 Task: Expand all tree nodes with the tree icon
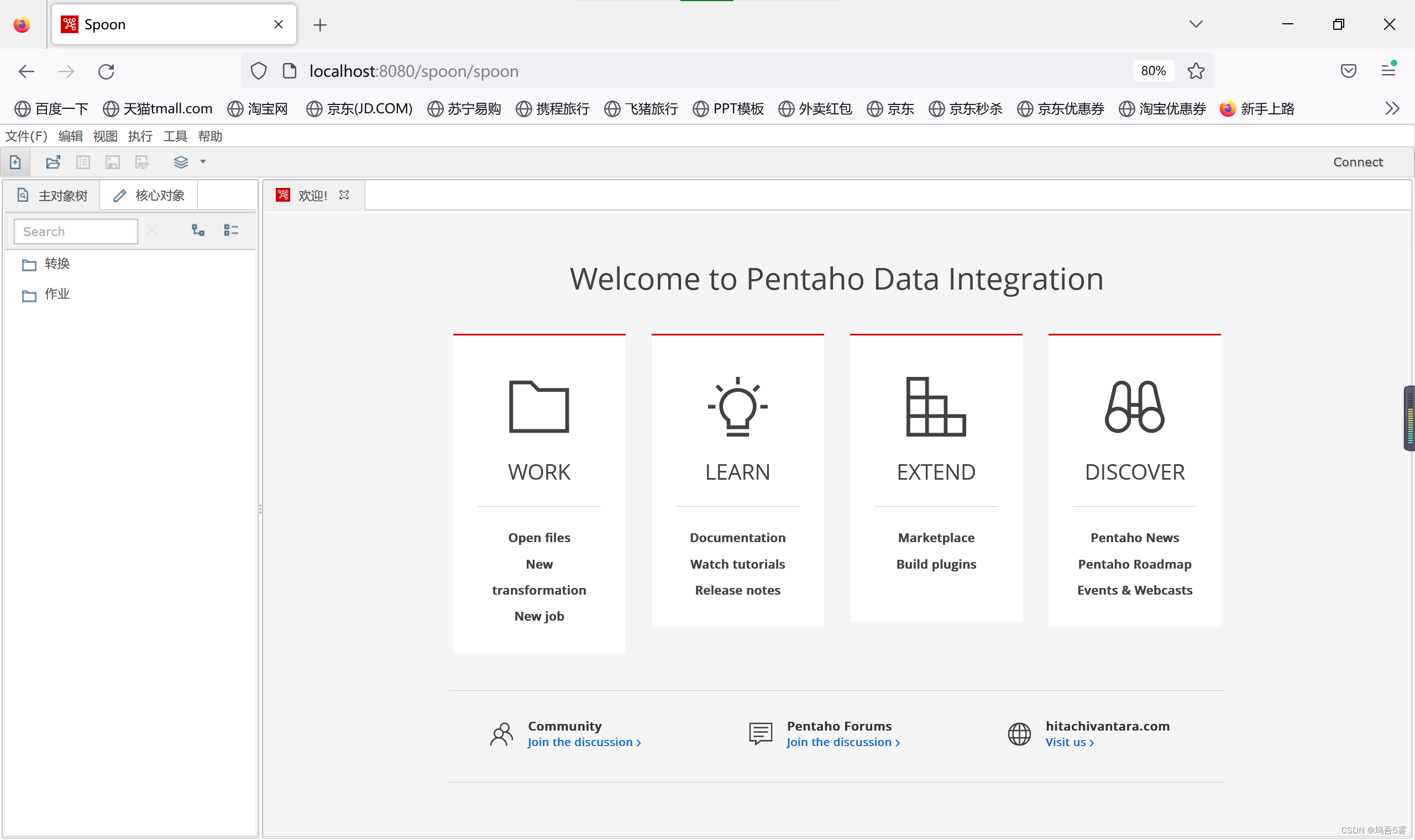[x=198, y=230]
